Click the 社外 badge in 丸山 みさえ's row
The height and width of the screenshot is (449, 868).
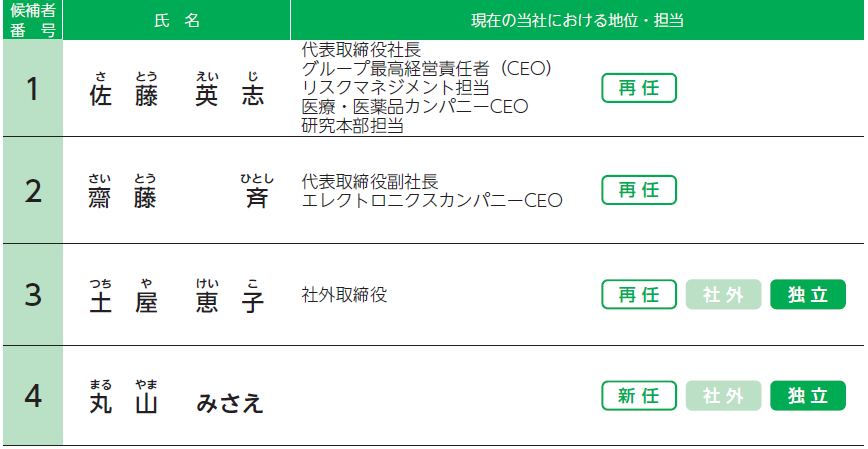(724, 395)
